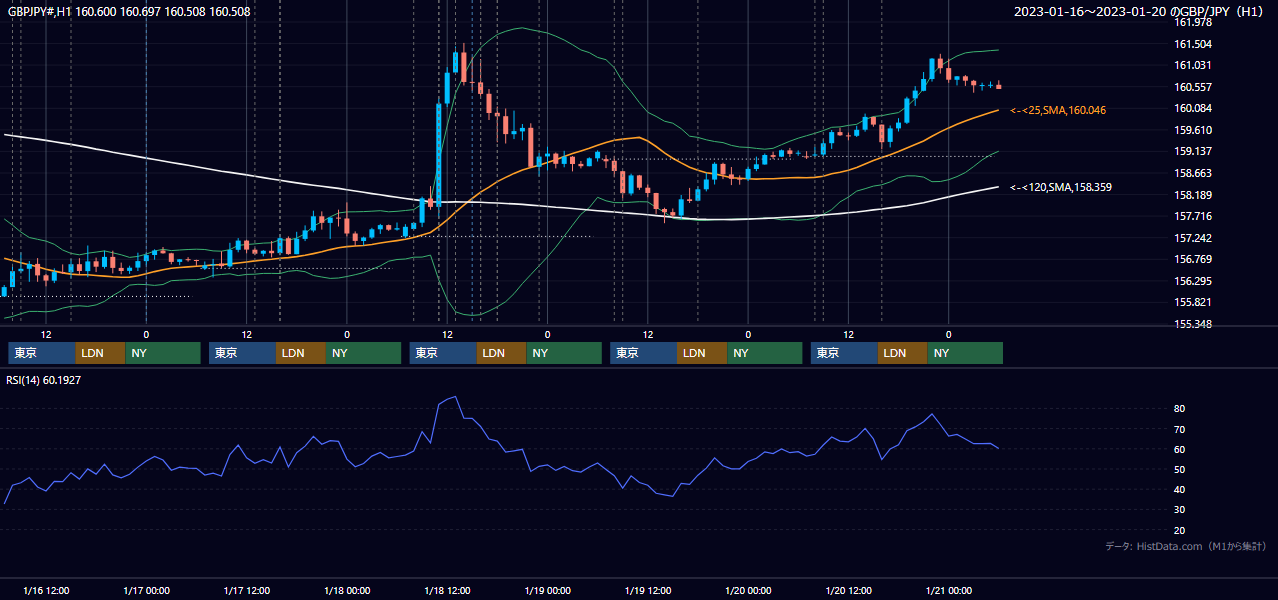Click price axis label 161.504
This screenshot has width=1278, height=600.
point(1193,44)
